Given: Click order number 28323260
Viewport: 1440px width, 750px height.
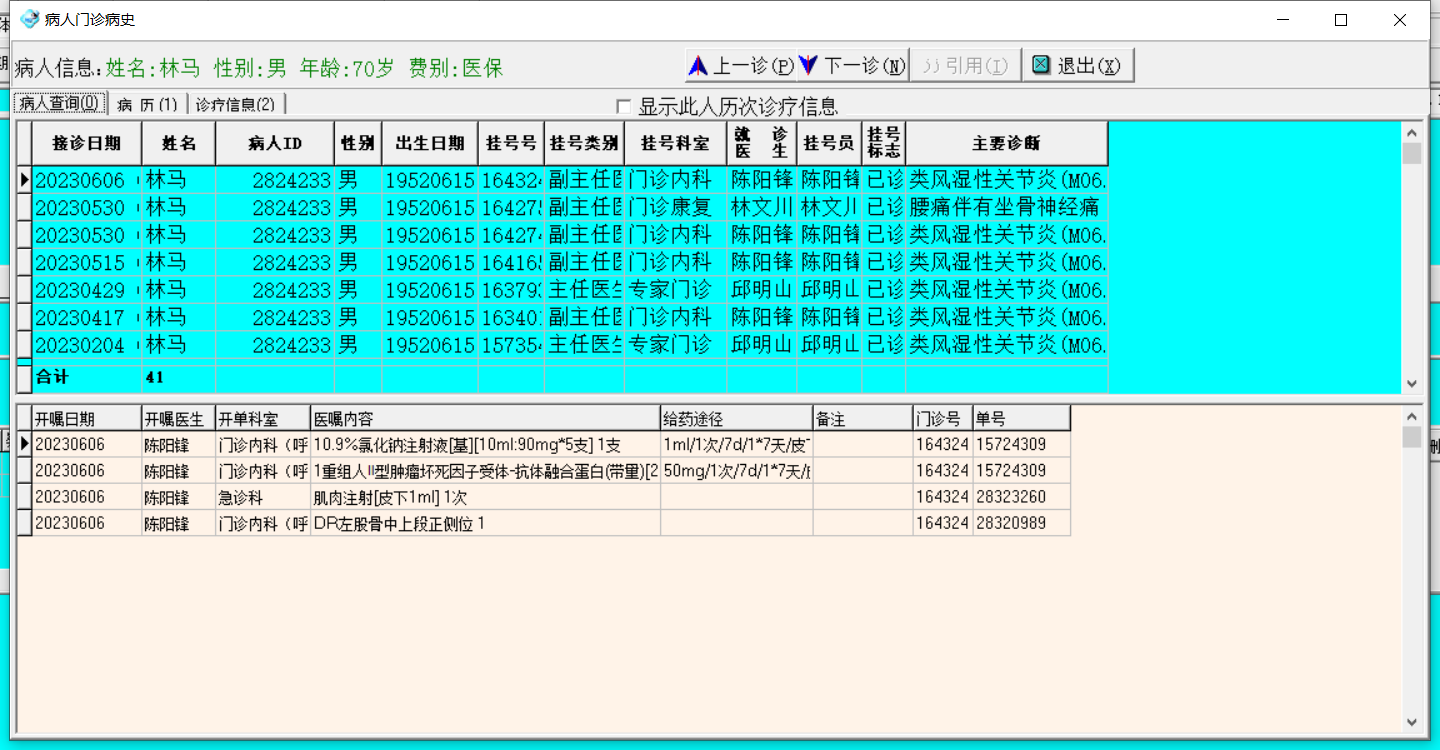Looking at the screenshot, I should pyautogui.click(x=1021, y=497).
